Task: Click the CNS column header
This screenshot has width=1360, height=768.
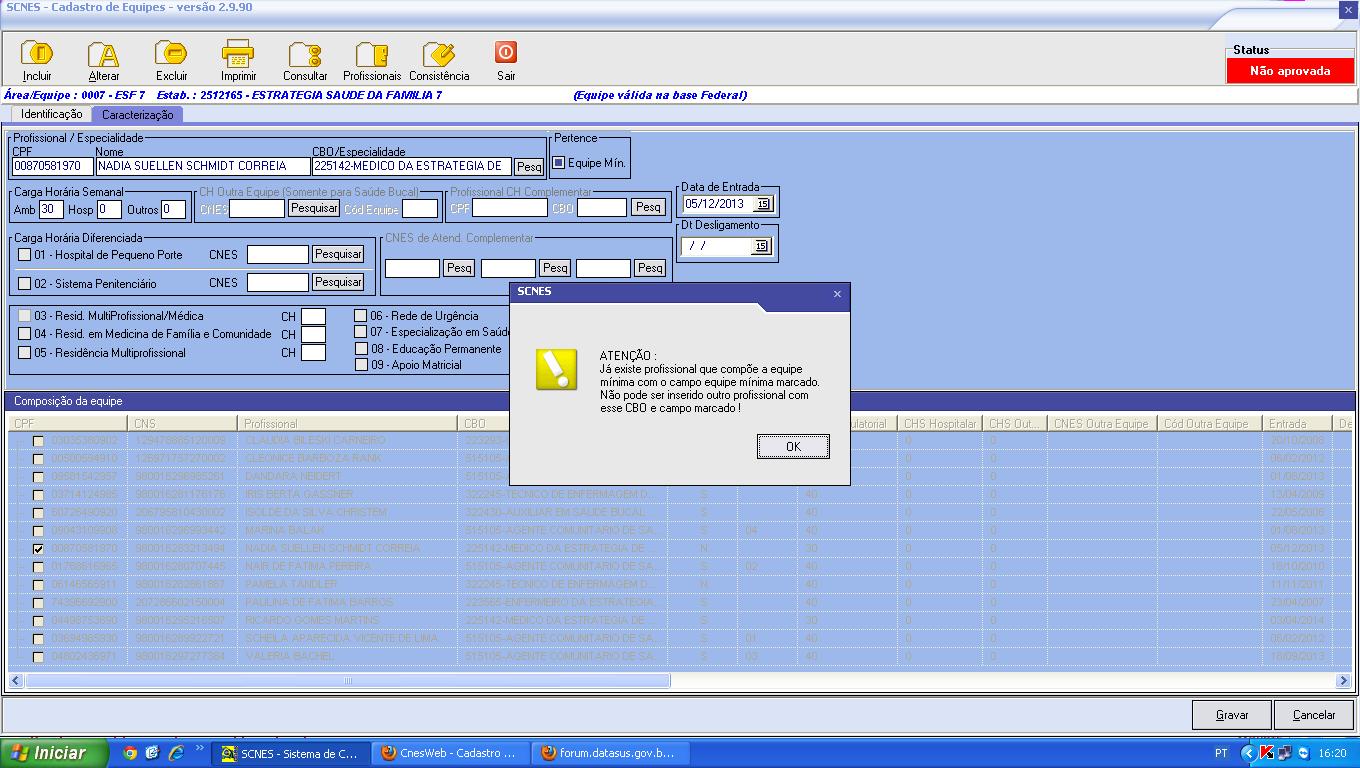Action: [x=183, y=424]
